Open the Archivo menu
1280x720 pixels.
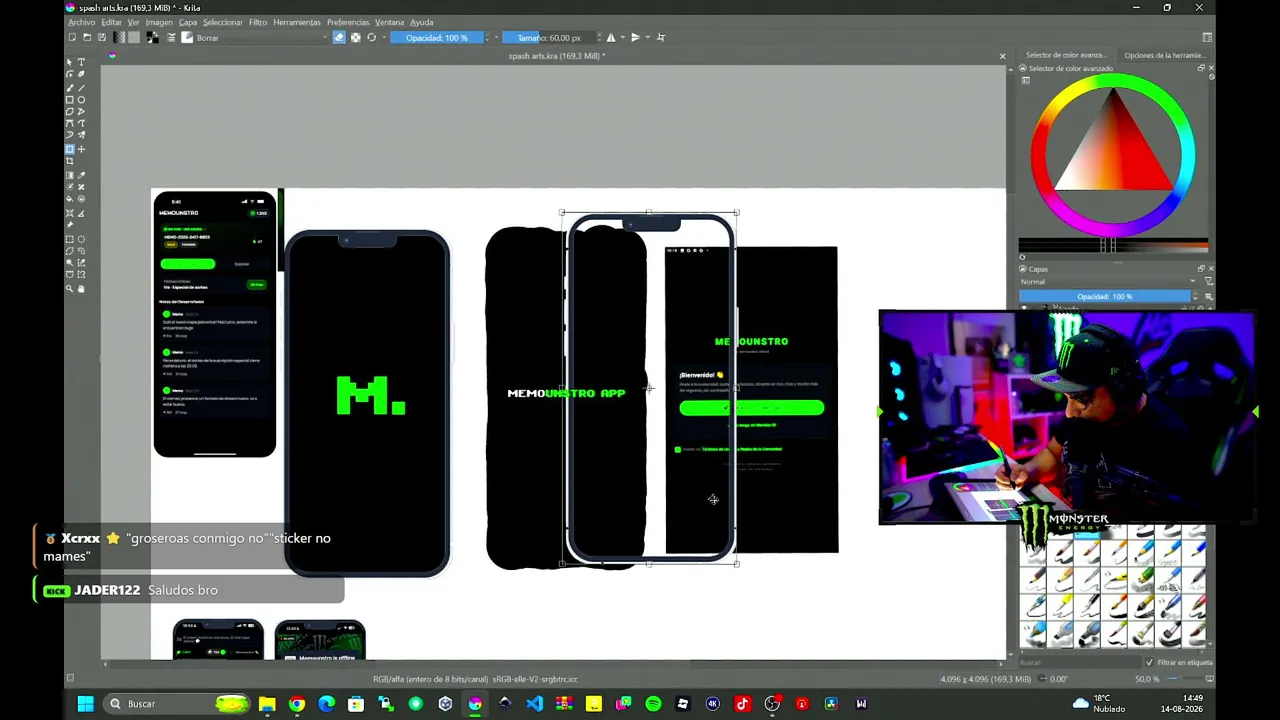coord(81,22)
